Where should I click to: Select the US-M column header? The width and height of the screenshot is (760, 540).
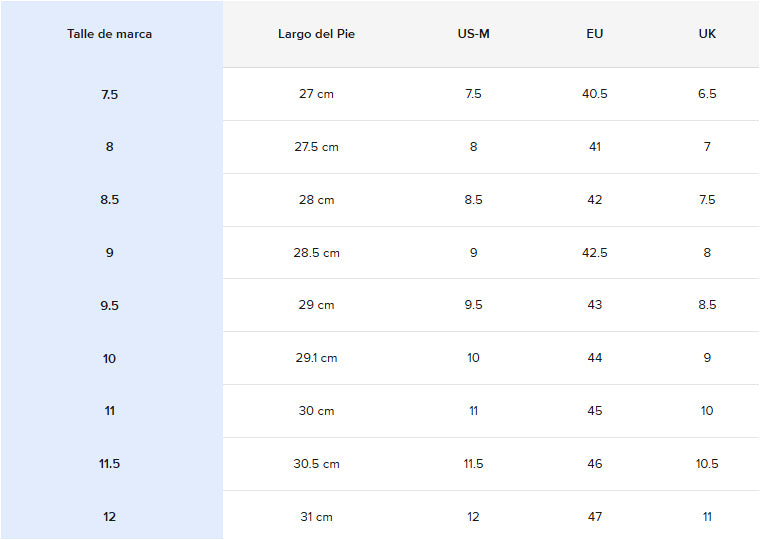tap(473, 34)
